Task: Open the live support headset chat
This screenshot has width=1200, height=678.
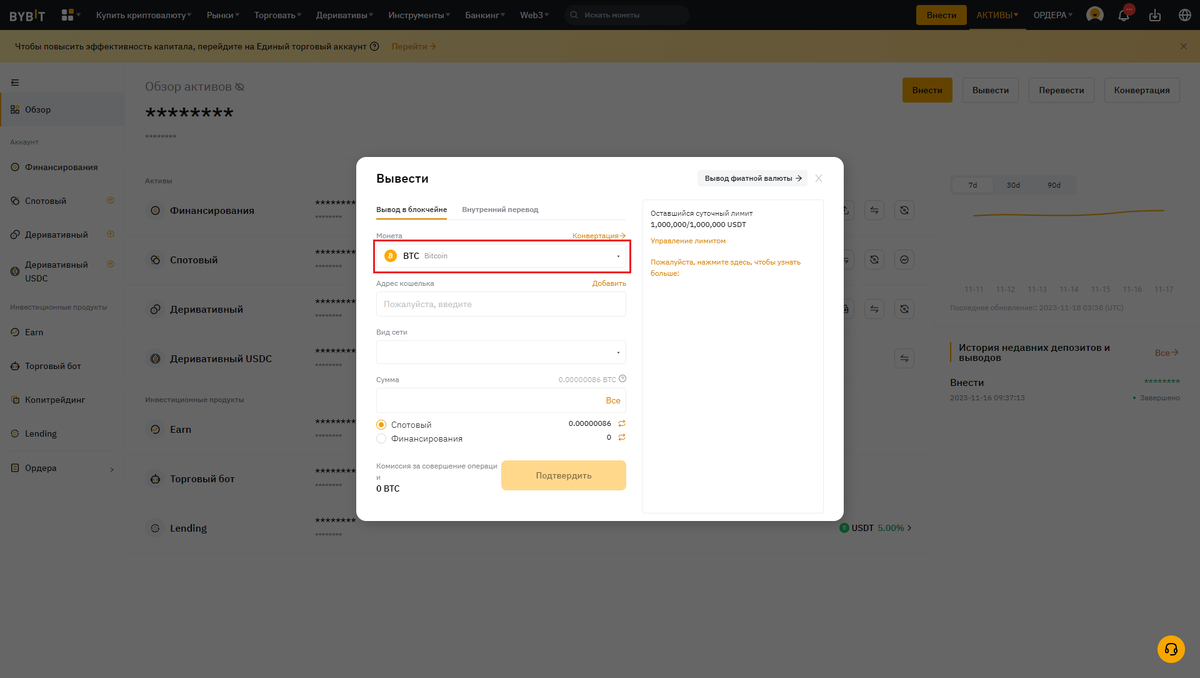Action: pos(1171,649)
